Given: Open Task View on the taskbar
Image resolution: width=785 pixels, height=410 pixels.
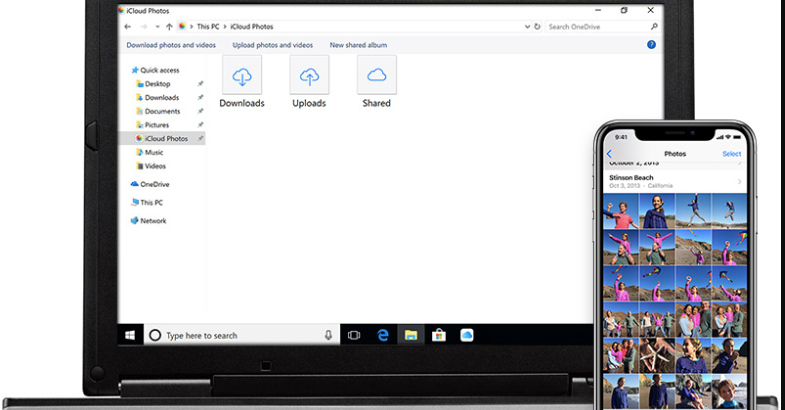Looking at the screenshot, I should point(354,335).
